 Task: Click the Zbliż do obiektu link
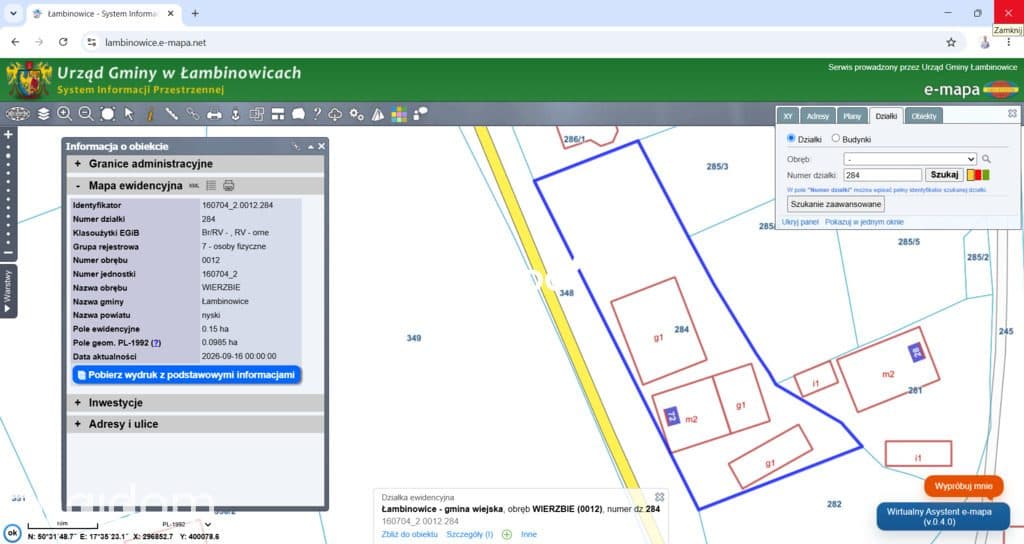(x=409, y=534)
